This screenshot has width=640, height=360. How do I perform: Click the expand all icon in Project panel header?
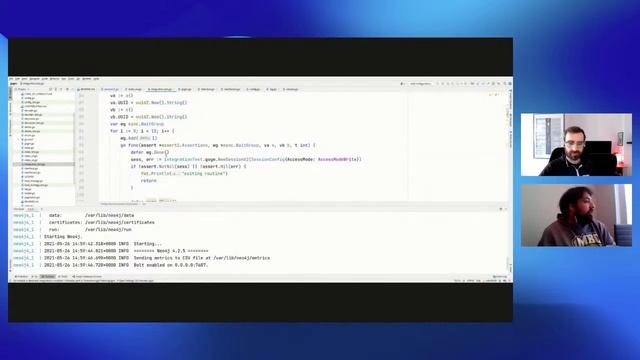[56, 89]
